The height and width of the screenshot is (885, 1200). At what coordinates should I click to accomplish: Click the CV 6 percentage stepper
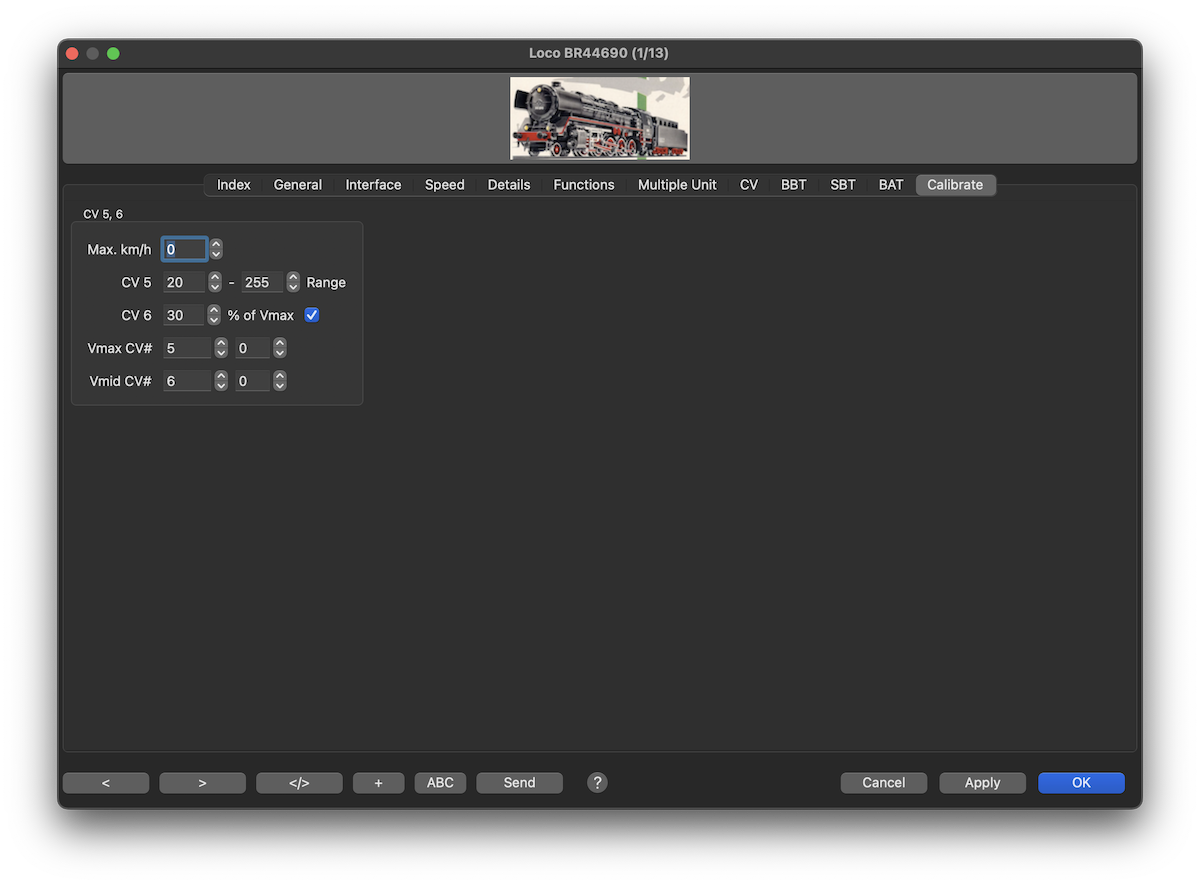coord(214,315)
